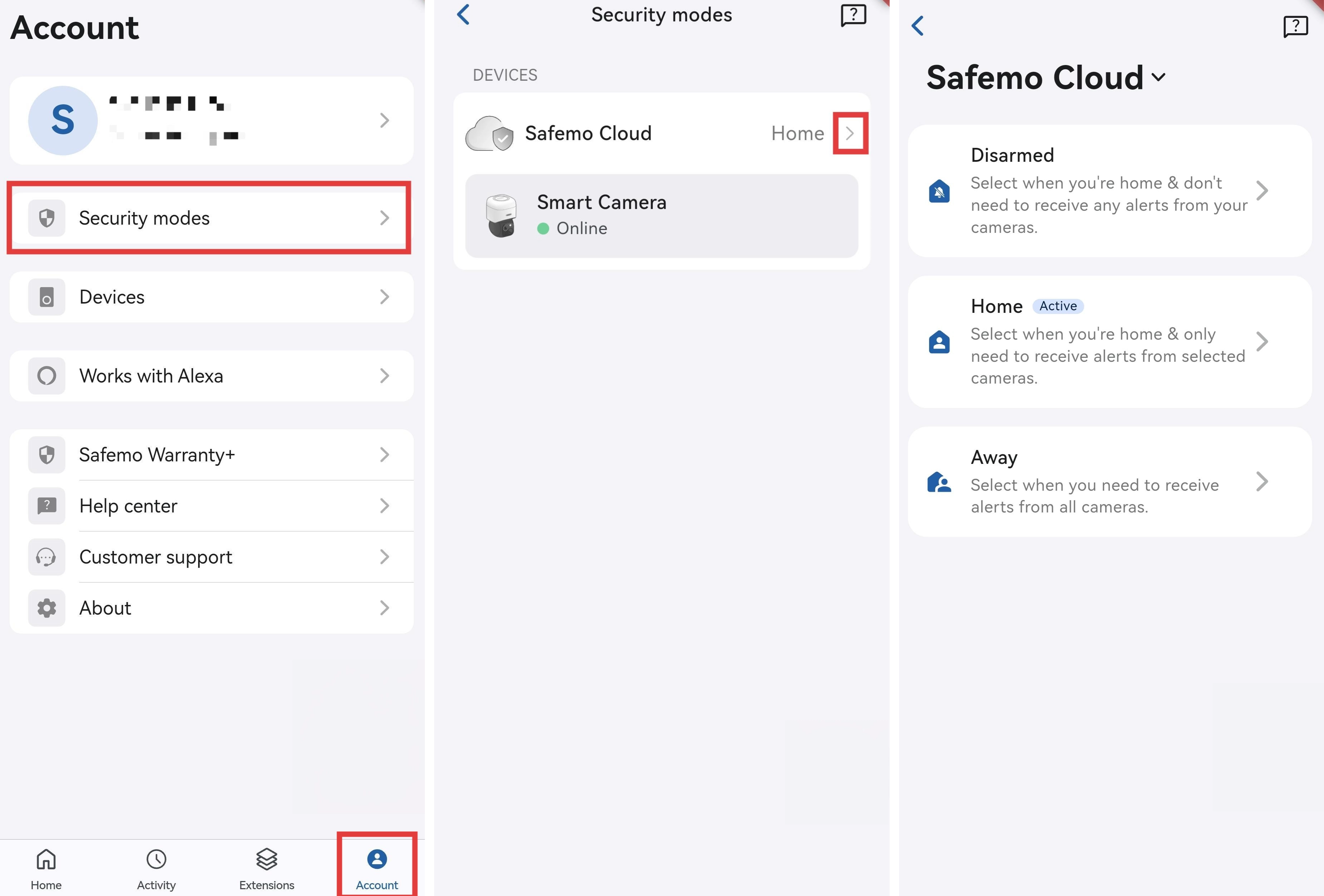The image size is (1324, 896).
Task: Click the Away mode house icon
Action: 939,482
